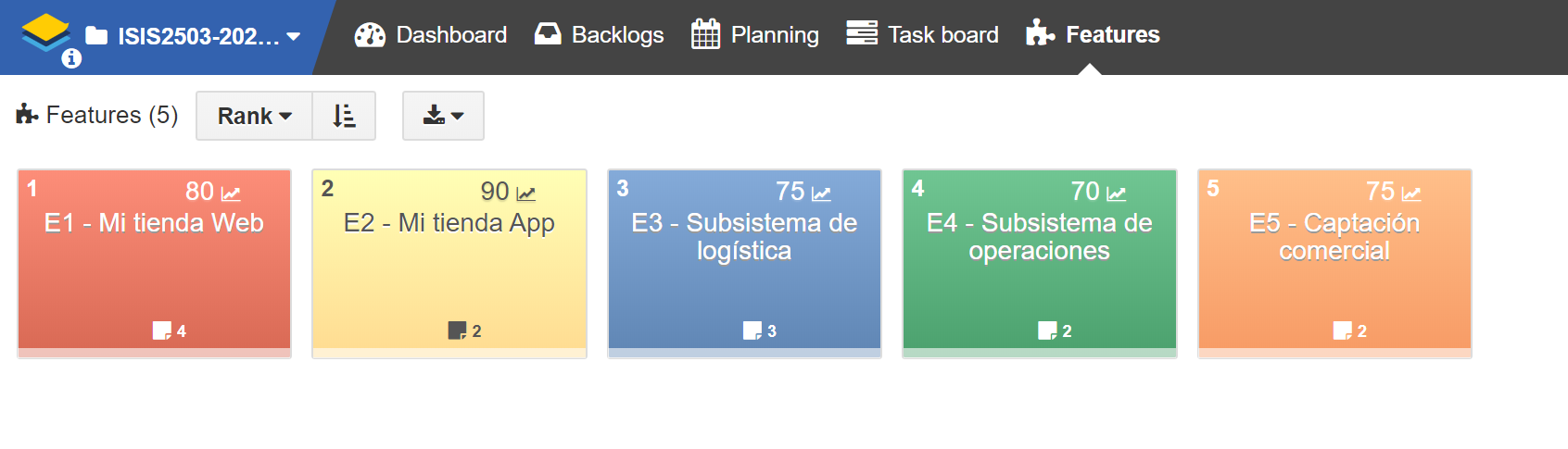Click stories note icon on E4 card
Screen dimensions: 1568x449
point(1047,331)
